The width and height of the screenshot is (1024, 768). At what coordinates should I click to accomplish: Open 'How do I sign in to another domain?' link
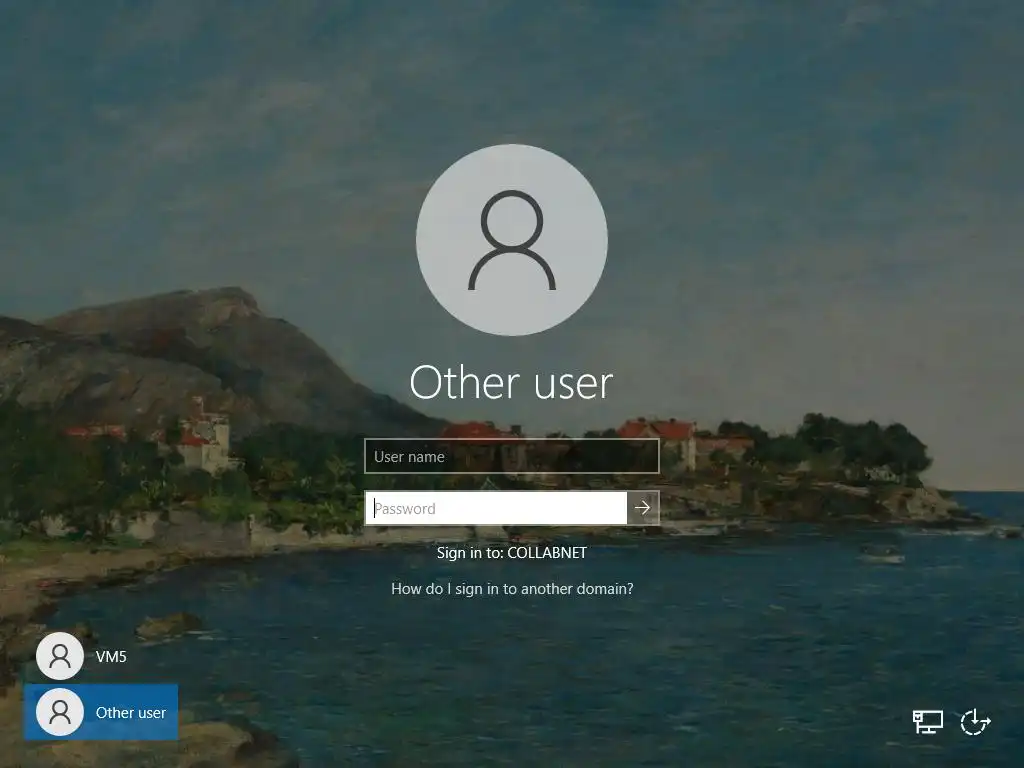(512, 588)
